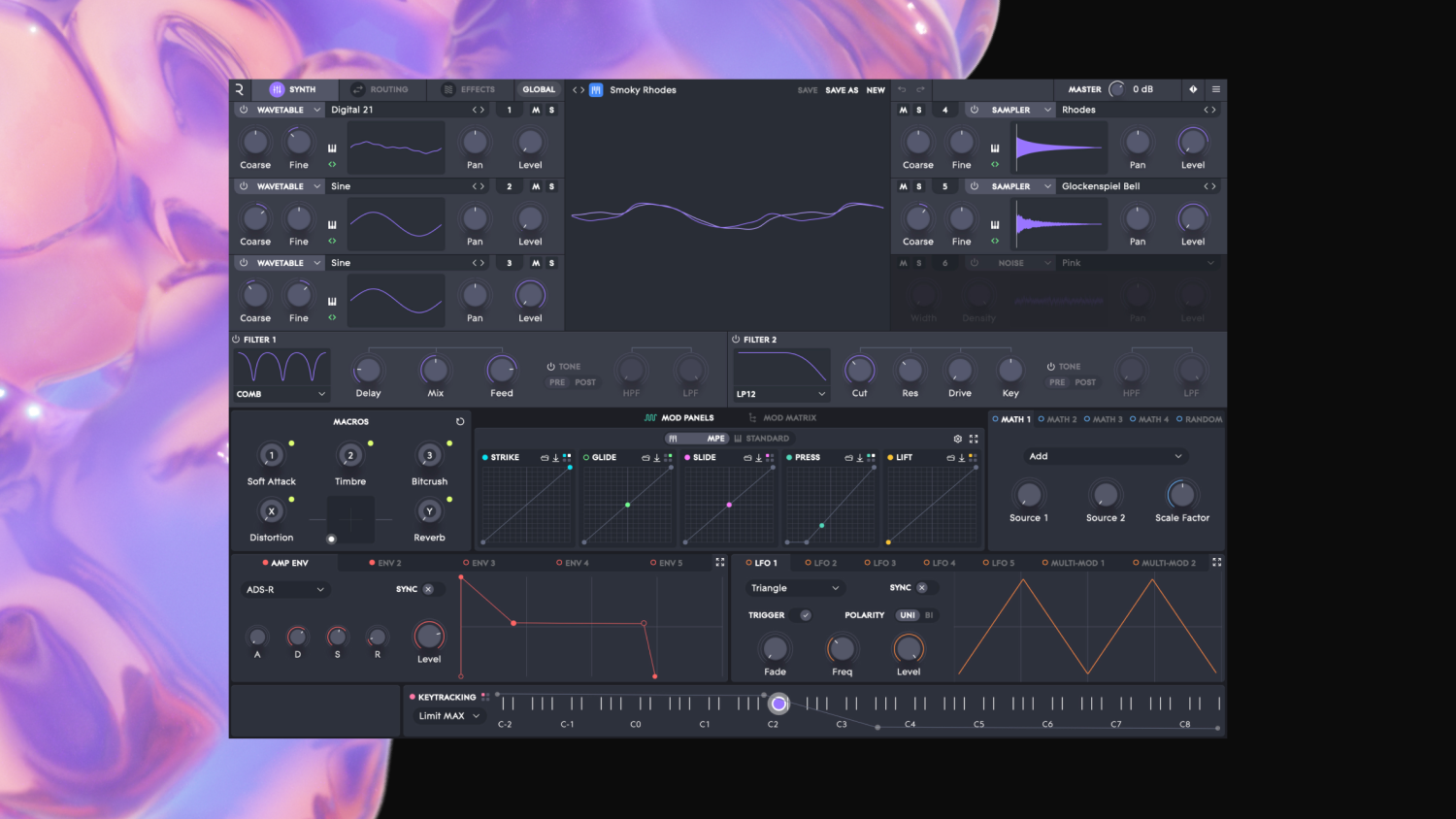Open the Pink noise type dropdown
This screenshot has height=819, width=1456.
[1138, 263]
